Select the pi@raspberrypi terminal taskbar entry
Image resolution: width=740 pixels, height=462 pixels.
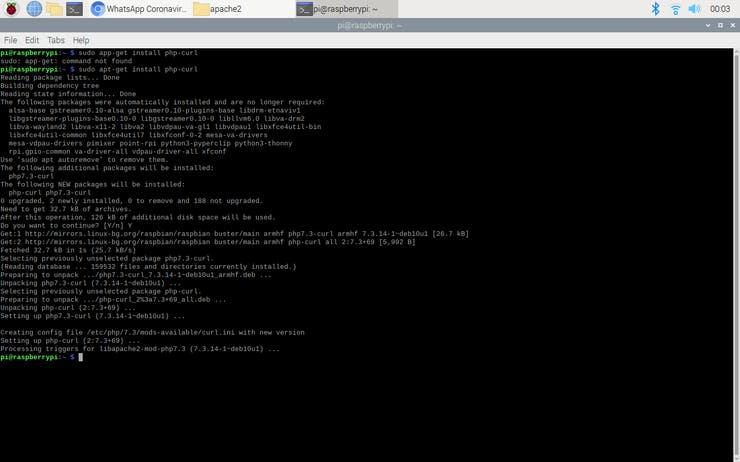pos(346,8)
